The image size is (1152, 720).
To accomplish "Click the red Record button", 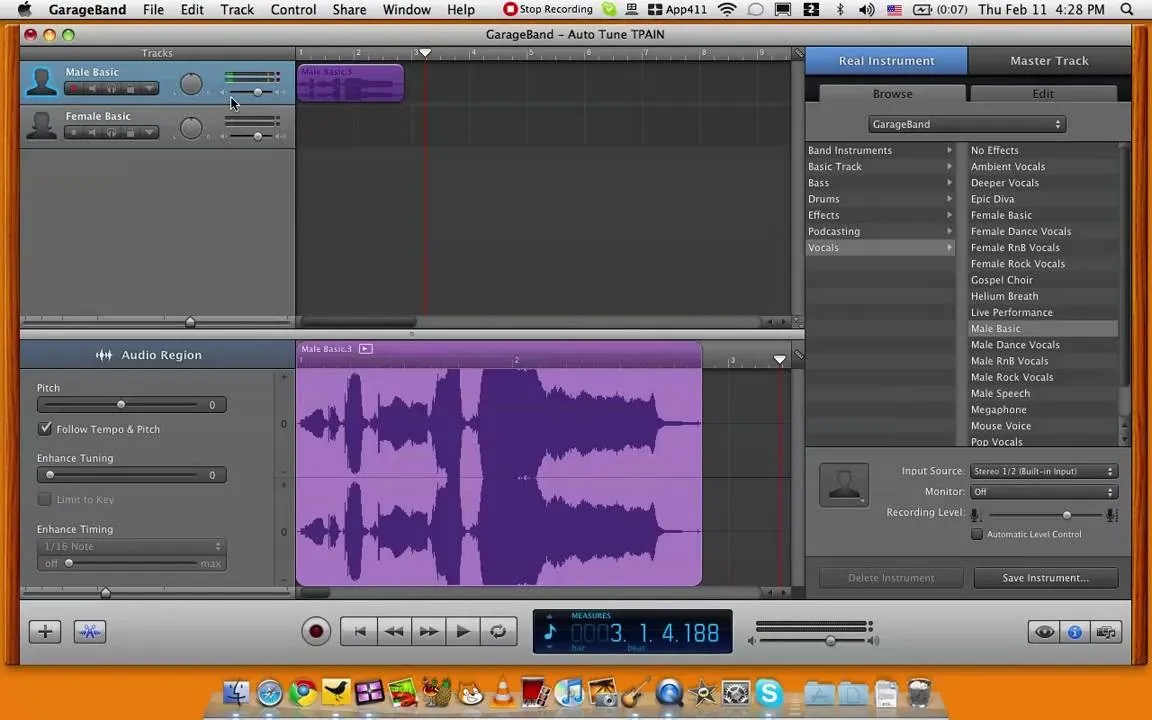I will pos(316,632).
